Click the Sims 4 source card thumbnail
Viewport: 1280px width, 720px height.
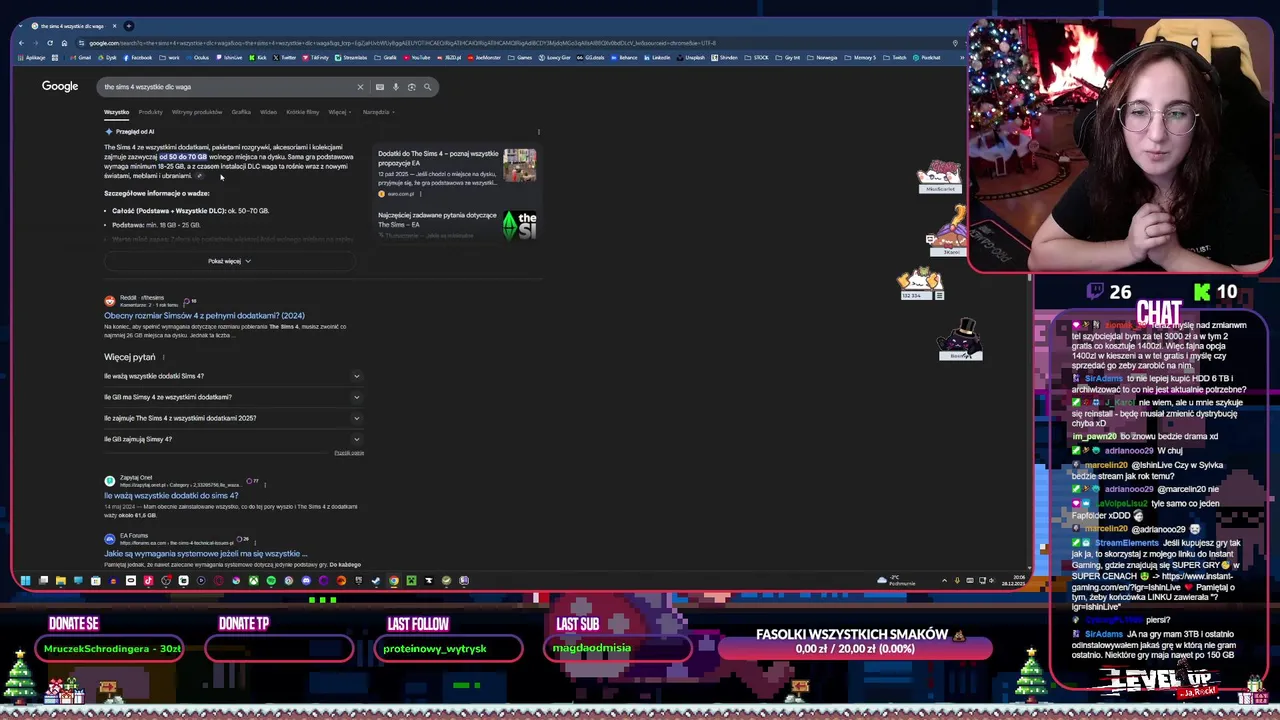click(519, 165)
